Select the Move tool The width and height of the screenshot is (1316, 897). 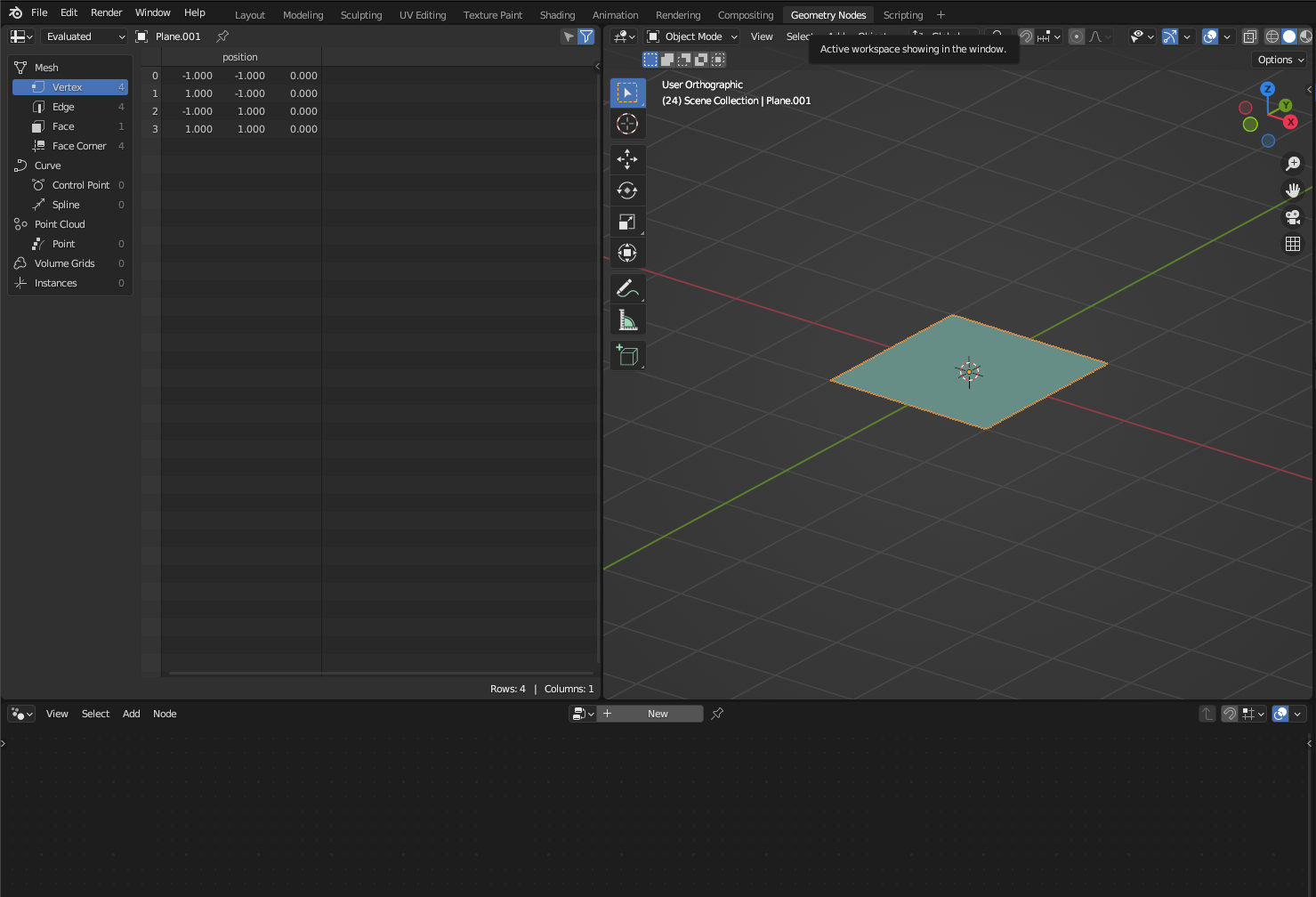tap(627, 159)
